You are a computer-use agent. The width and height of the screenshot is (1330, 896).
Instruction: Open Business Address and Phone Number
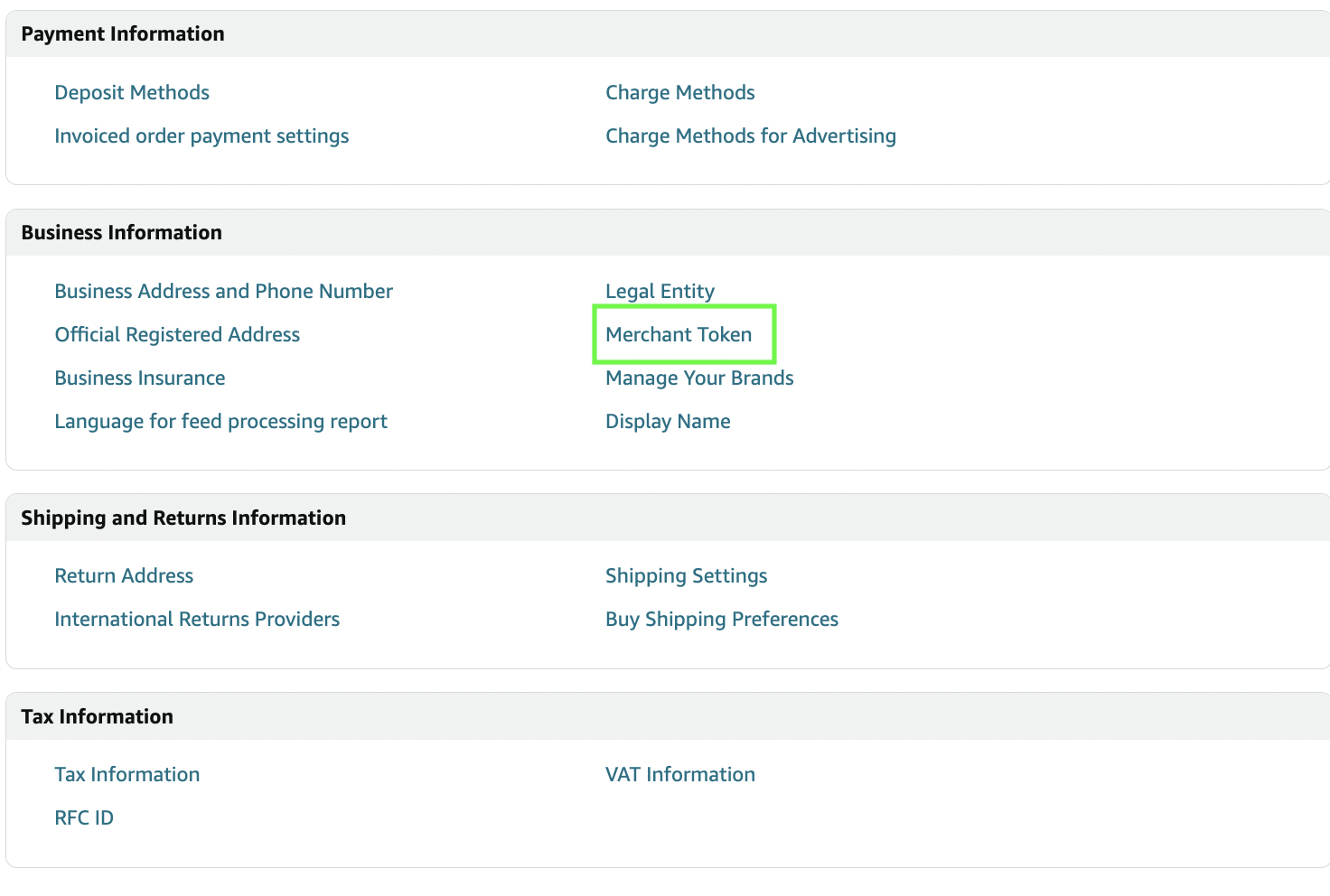(x=223, y=291)
